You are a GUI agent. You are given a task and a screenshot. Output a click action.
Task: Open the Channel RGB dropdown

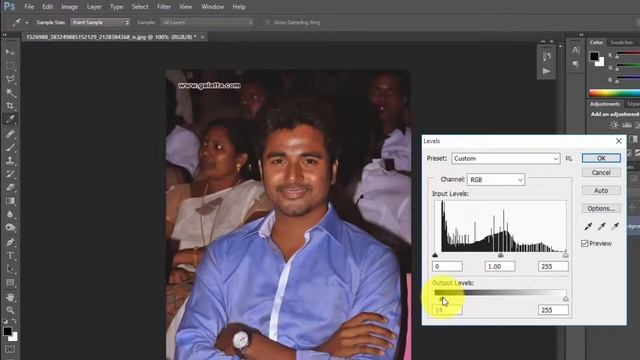[x=496, y=180]
